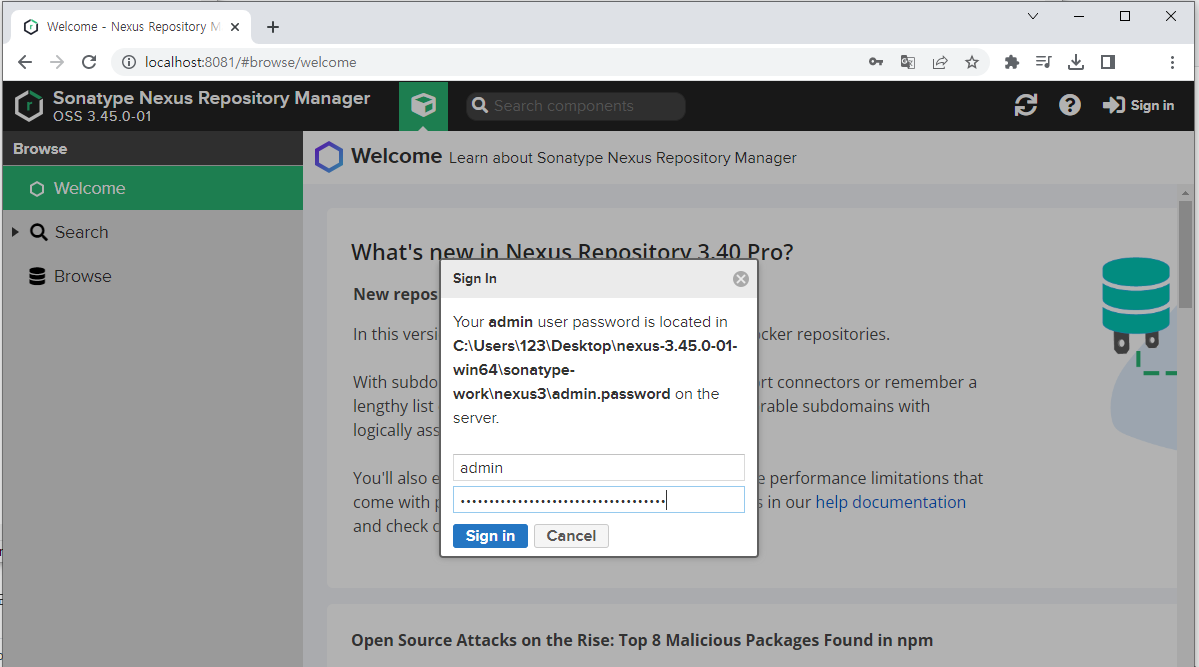Click the address bar URL localhost:8081
Viewport: 1199px width, 667px height.
(x=250, y=62)
